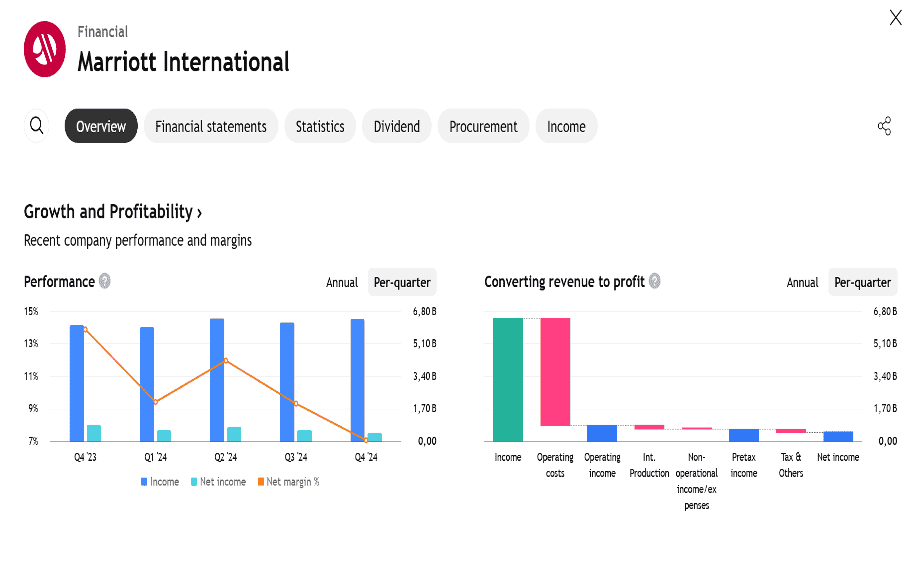Screen dimensions: 916x564
Task: Select Per-quarter for revenue to profit chart
Action: tap(862, 283)
